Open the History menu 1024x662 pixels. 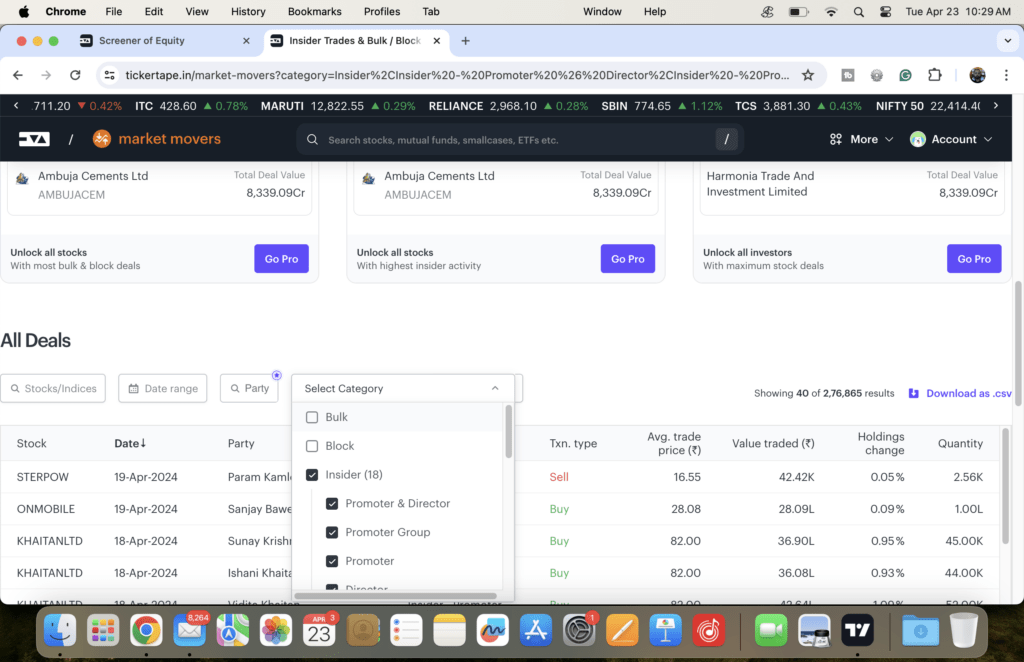248,12
